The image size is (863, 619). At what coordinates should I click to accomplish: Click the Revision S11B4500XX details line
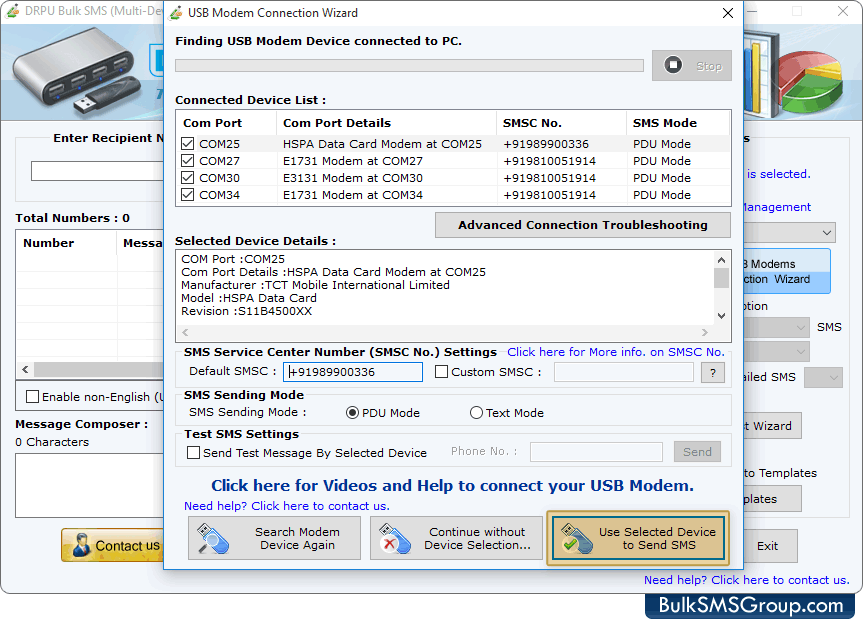click(x=247, y=311)
